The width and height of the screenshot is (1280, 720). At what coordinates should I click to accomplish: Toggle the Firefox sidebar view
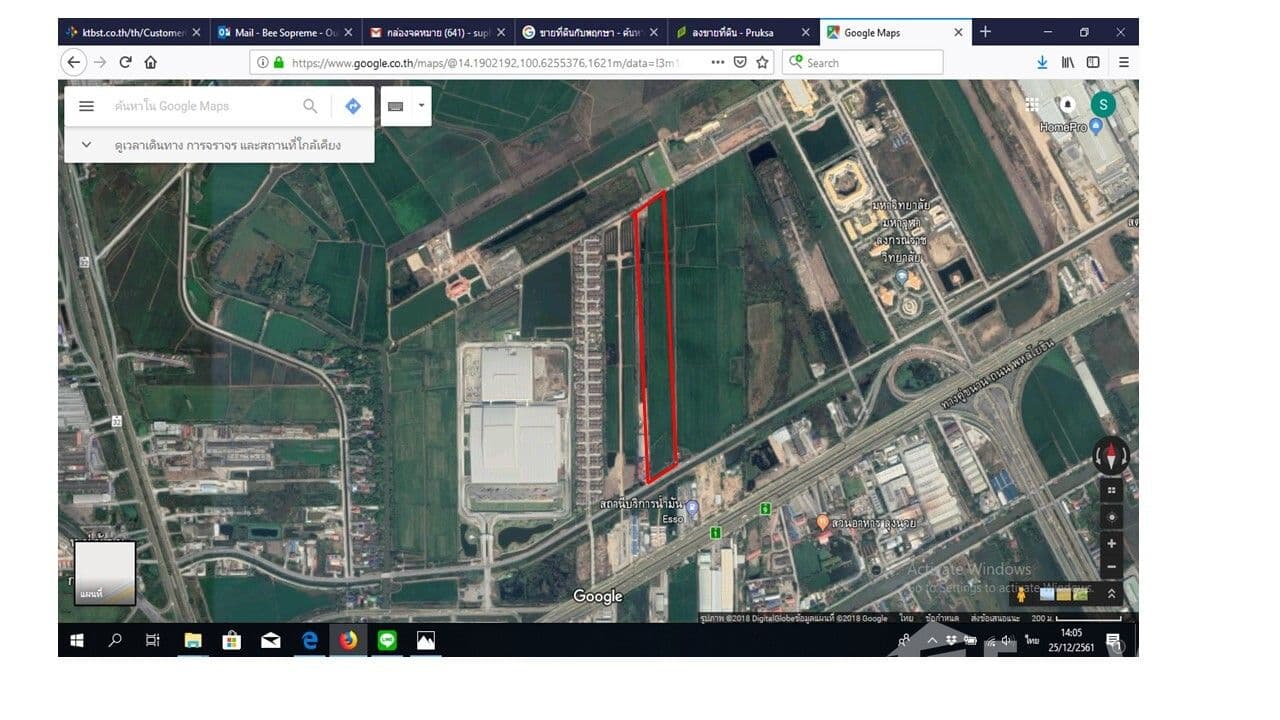[1093, 62]
